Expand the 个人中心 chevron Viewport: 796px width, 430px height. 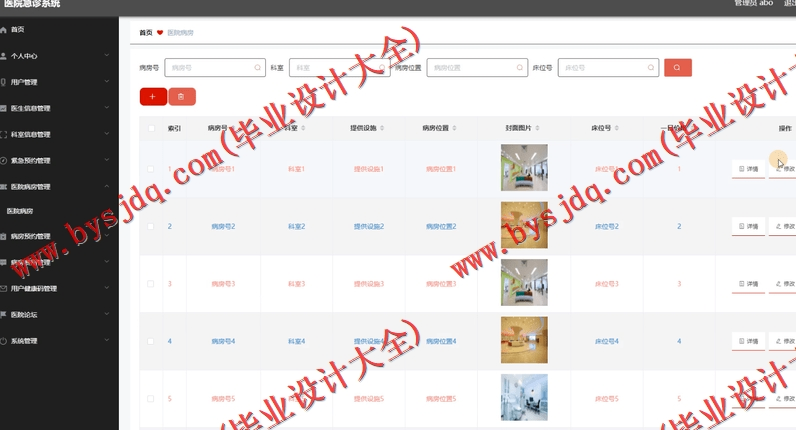coord(107,55)
